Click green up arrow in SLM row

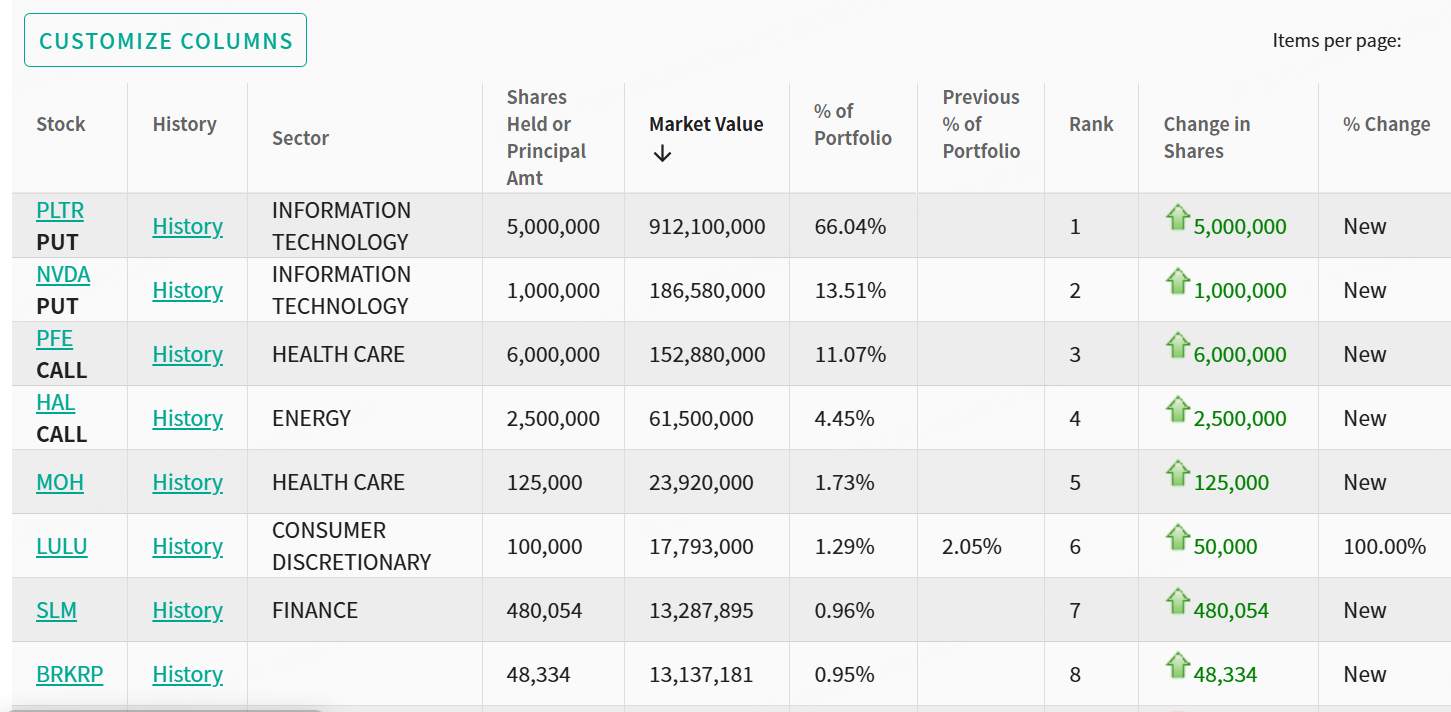point(1178,601)
